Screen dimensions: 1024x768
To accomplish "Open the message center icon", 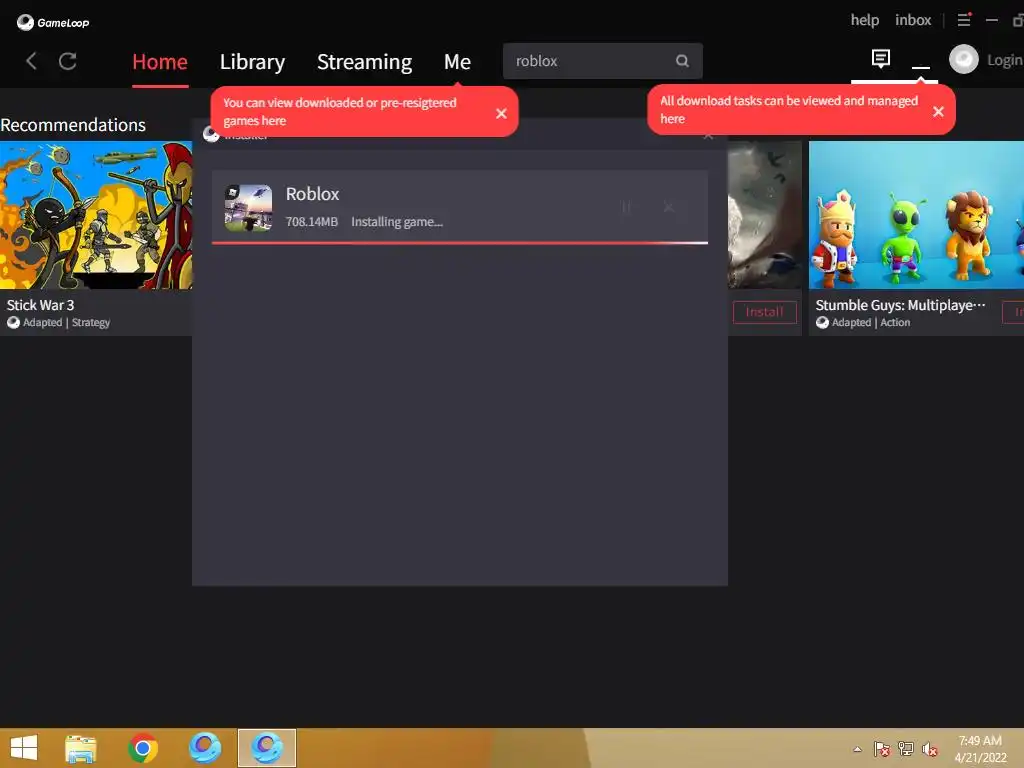I will tap(880, 59).
